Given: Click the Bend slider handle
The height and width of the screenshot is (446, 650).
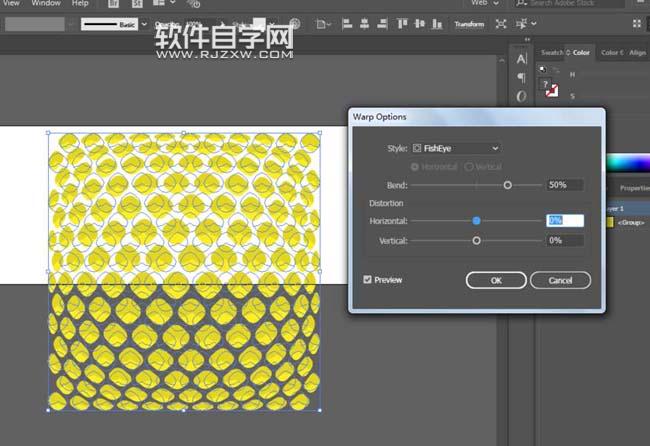Looking at the screenshot, I should point(507,185).
